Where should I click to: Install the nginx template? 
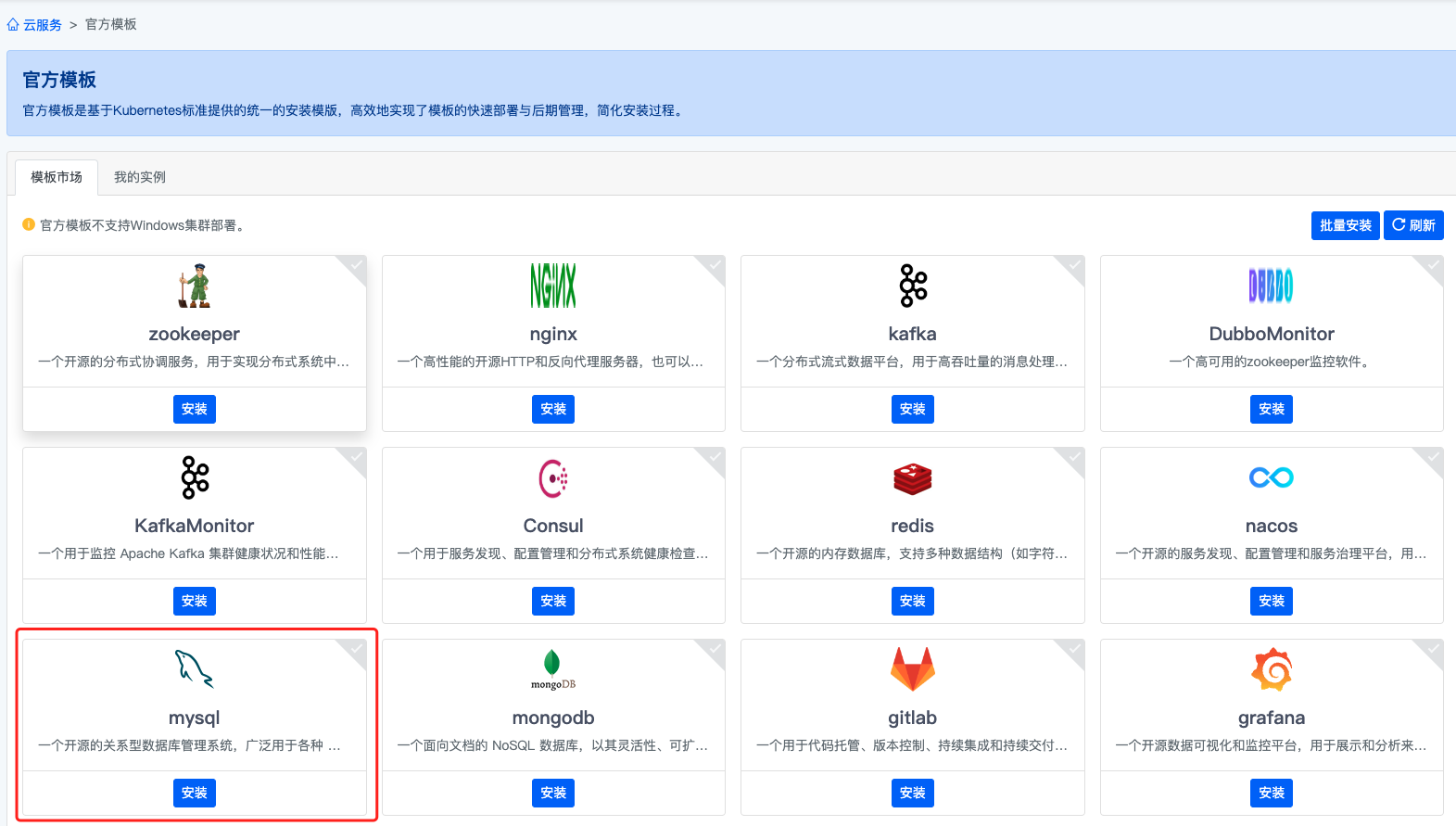[553, 409]
